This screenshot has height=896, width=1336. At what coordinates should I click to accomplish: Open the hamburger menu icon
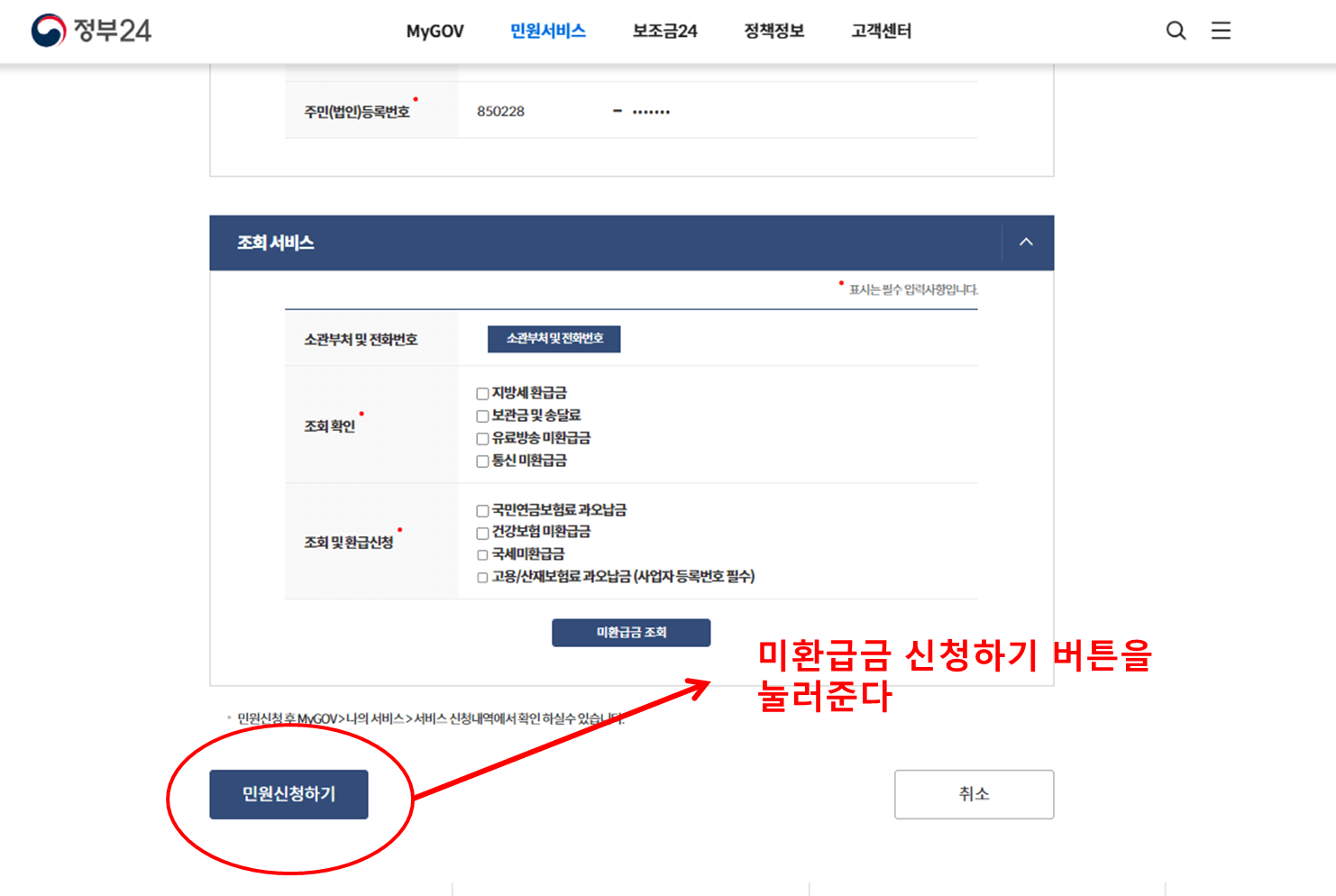pos(1221,30)
